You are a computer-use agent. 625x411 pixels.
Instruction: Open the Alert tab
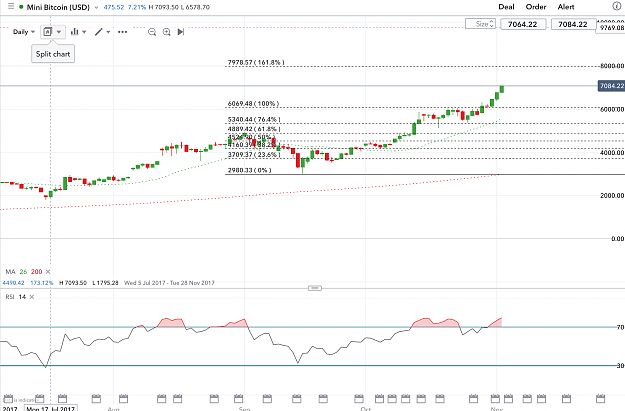click(x=566, y=7)
